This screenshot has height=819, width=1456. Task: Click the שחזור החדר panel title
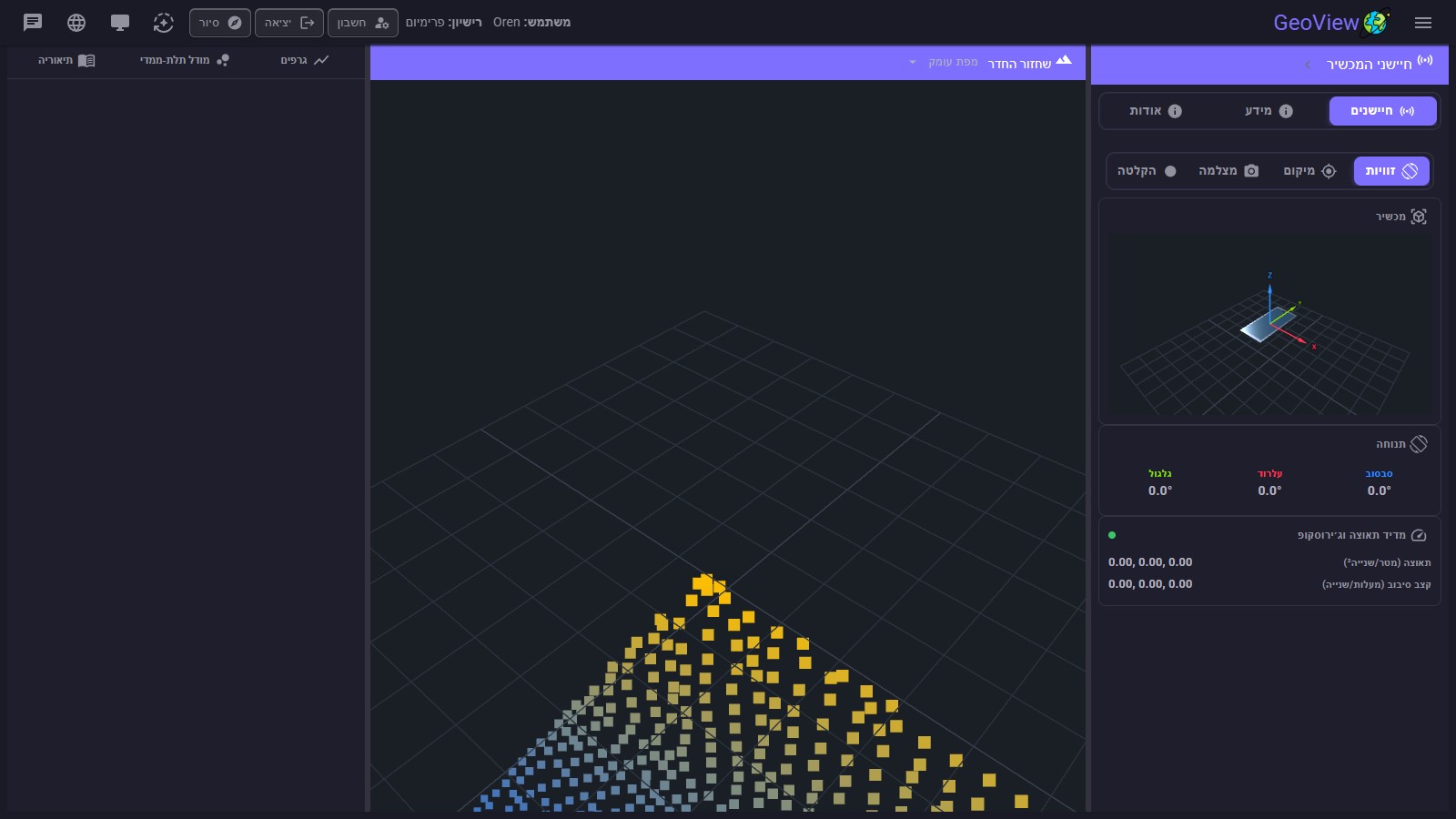click(x=1019, y=64)
